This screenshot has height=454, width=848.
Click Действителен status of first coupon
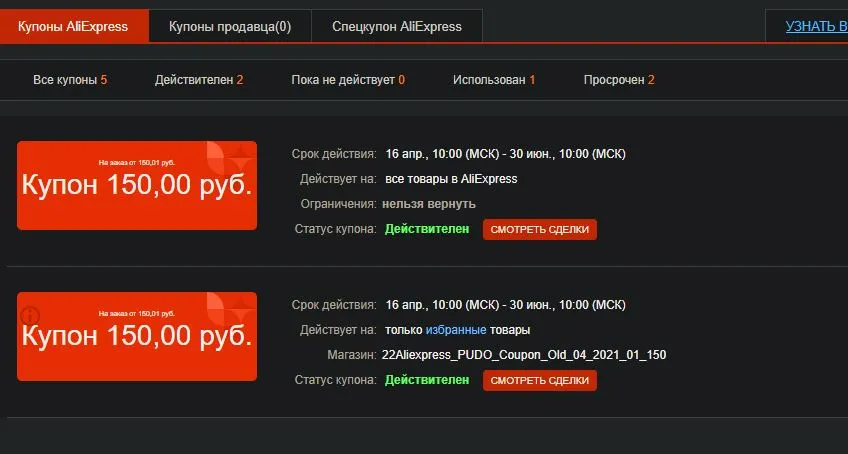click(427, 229)
